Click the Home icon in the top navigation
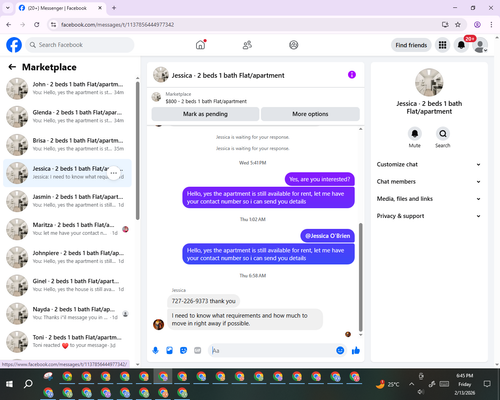 200,45
